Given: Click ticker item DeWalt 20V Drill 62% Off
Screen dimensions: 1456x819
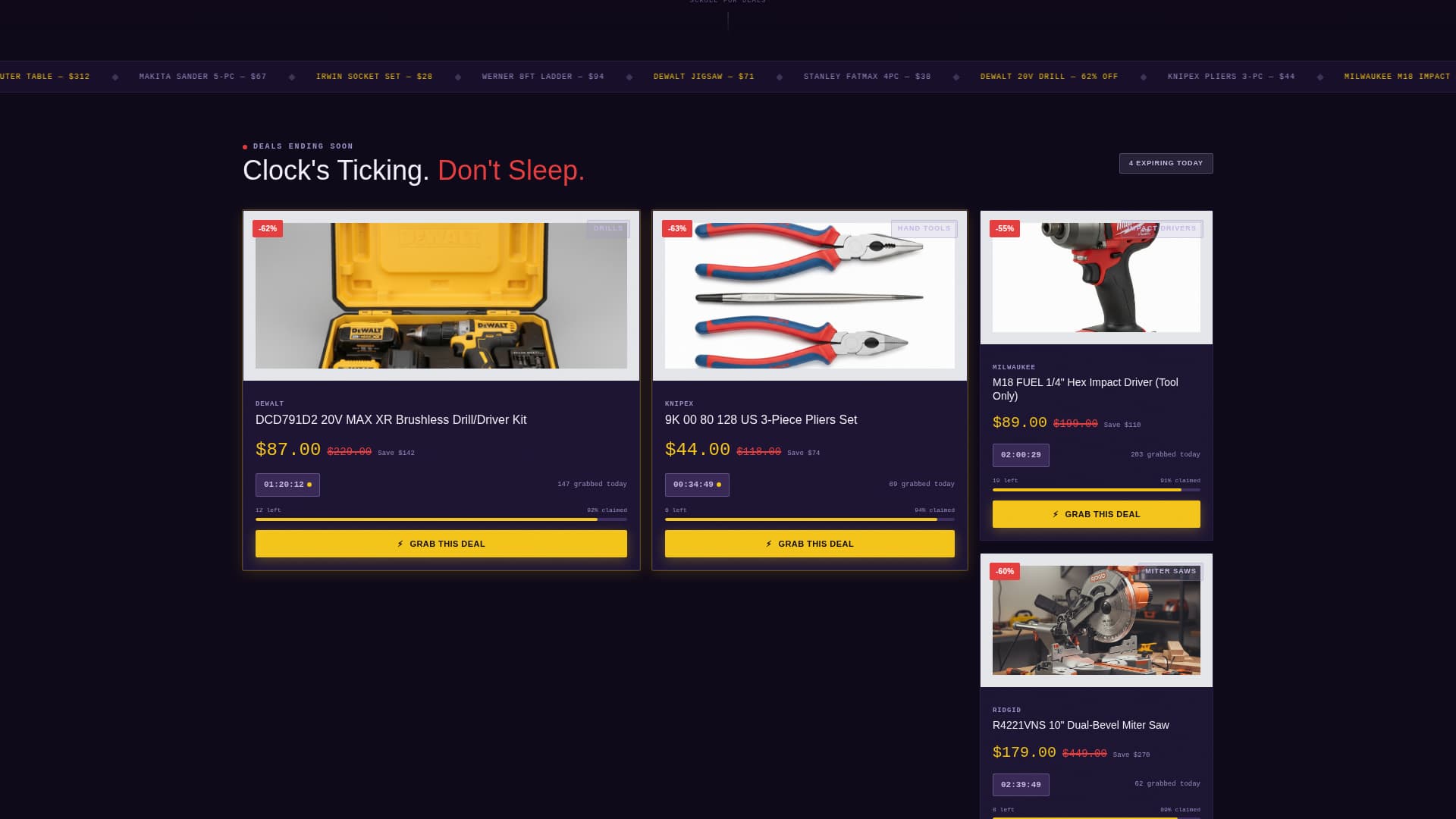Looking at the screenshot, I should coord(1049,77).
